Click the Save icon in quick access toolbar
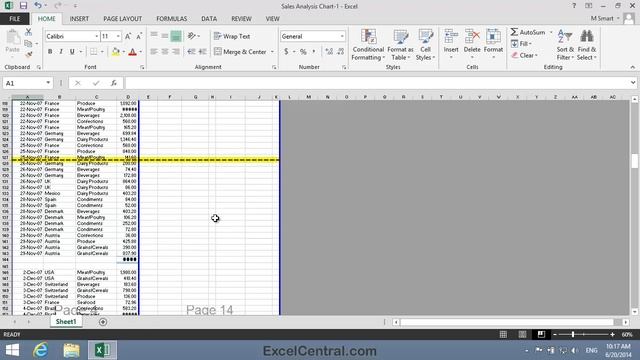 point(23,6)
